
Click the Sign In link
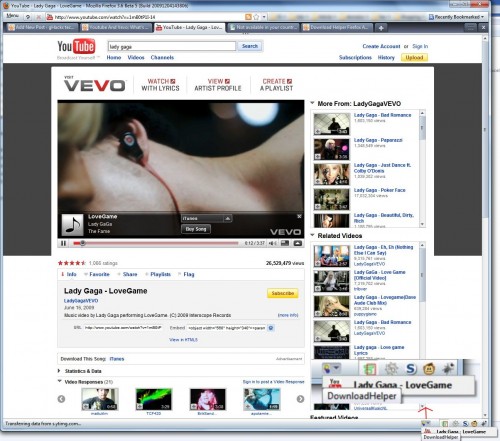click(420, 46)
